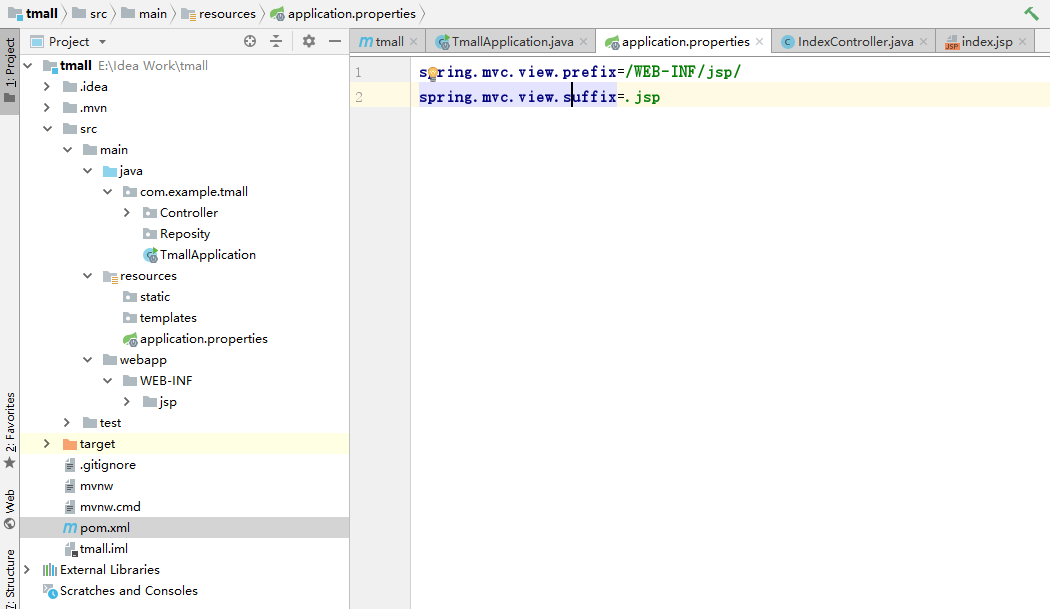This screenshot has width=1050, height=609.
Task: Toggle the Structure tool window
Action: pyautogui.click(x=10, y=578)
